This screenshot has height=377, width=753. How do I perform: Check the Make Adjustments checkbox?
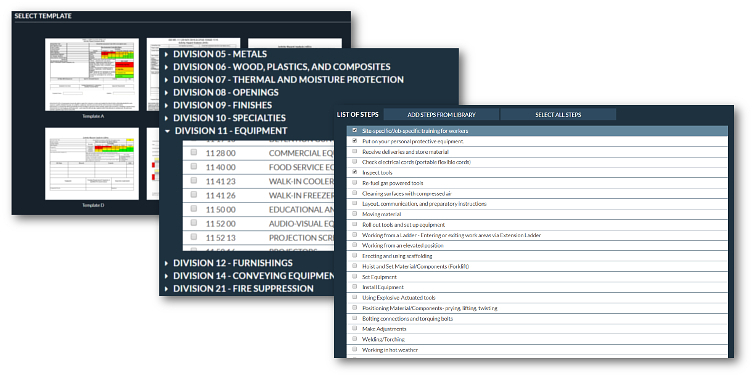[355, 328]
